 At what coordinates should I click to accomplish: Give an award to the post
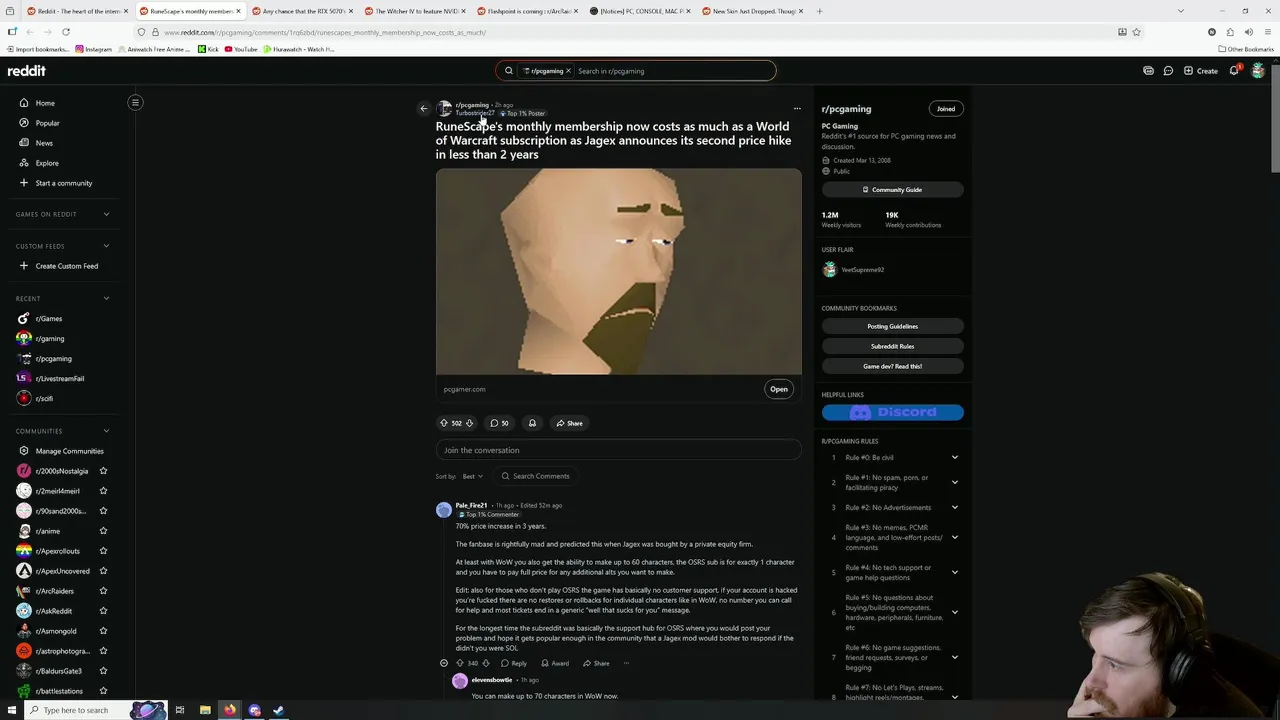tap(532, 423)
